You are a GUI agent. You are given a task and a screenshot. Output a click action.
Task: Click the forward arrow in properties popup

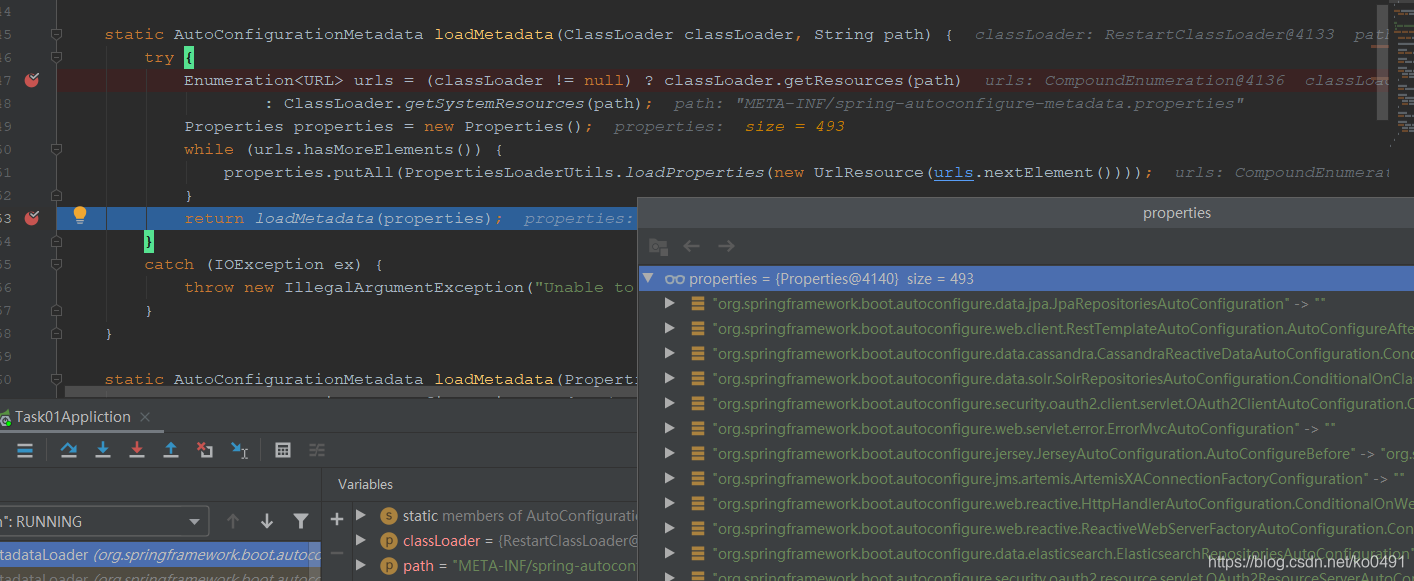pyautogui.click(x=726, y=246)
